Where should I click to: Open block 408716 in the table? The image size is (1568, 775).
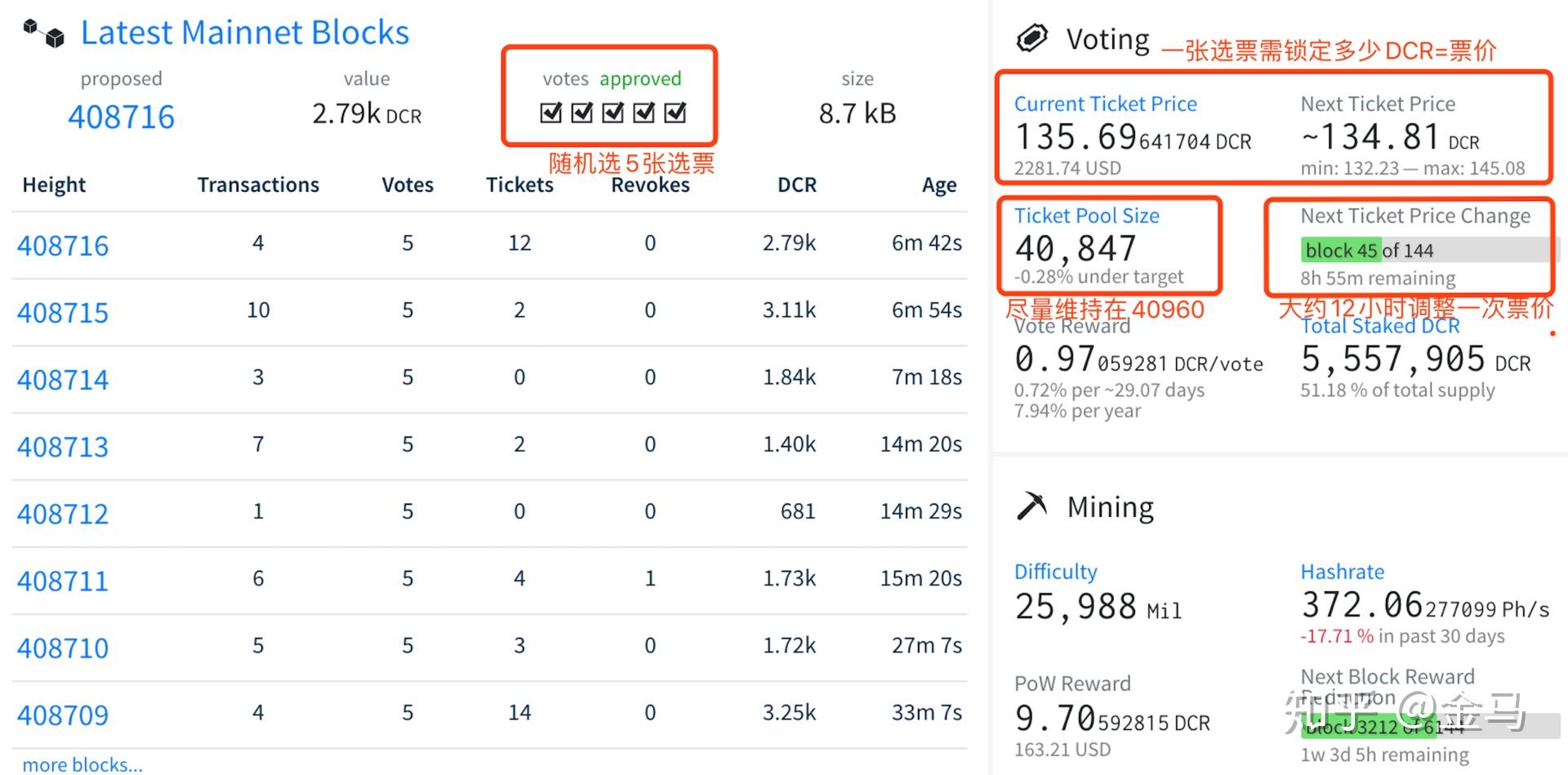(x=63, y=245)
